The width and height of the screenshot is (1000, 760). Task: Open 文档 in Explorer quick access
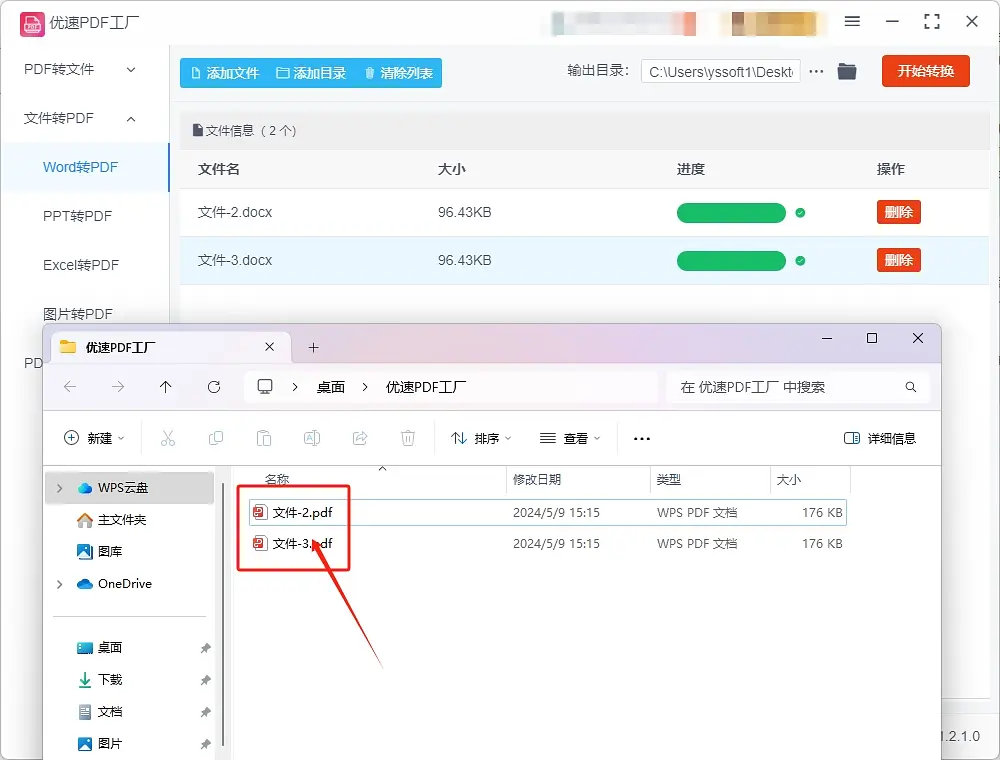pos(99,712)
